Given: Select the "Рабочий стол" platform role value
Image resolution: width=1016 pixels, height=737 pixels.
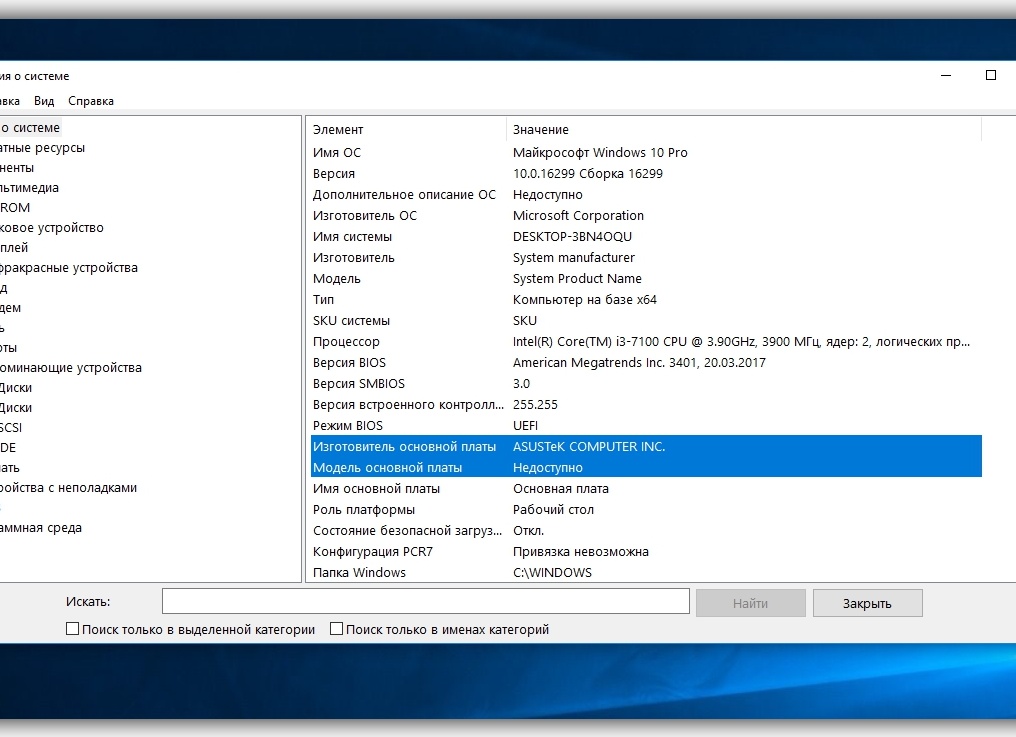Looking at the screenshot, I should pos(553,509).
